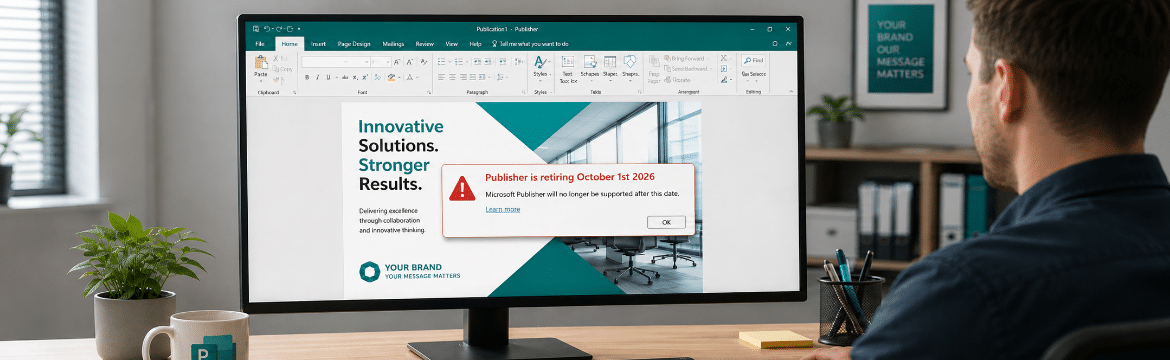Viewport: 1170px width, 360px height.
Task: Open the File menu
Action: tap(260, 44)
